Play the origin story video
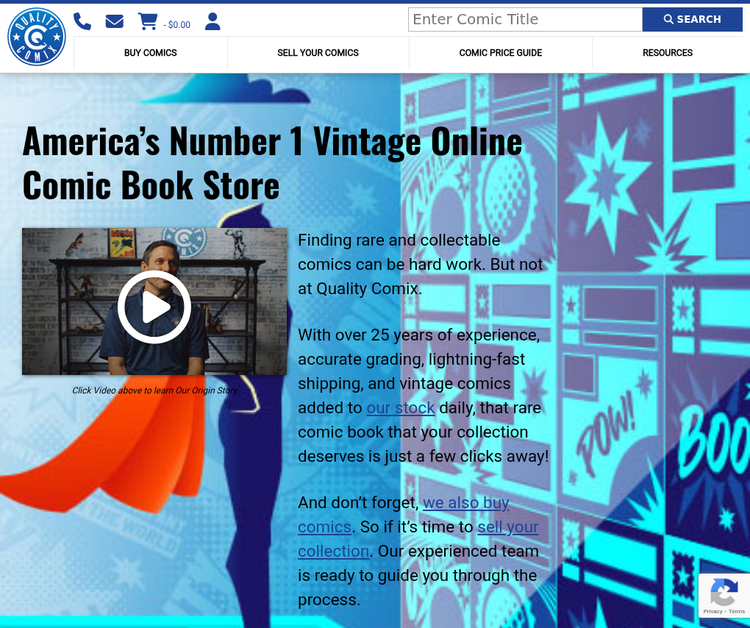 tap(154, 306)
